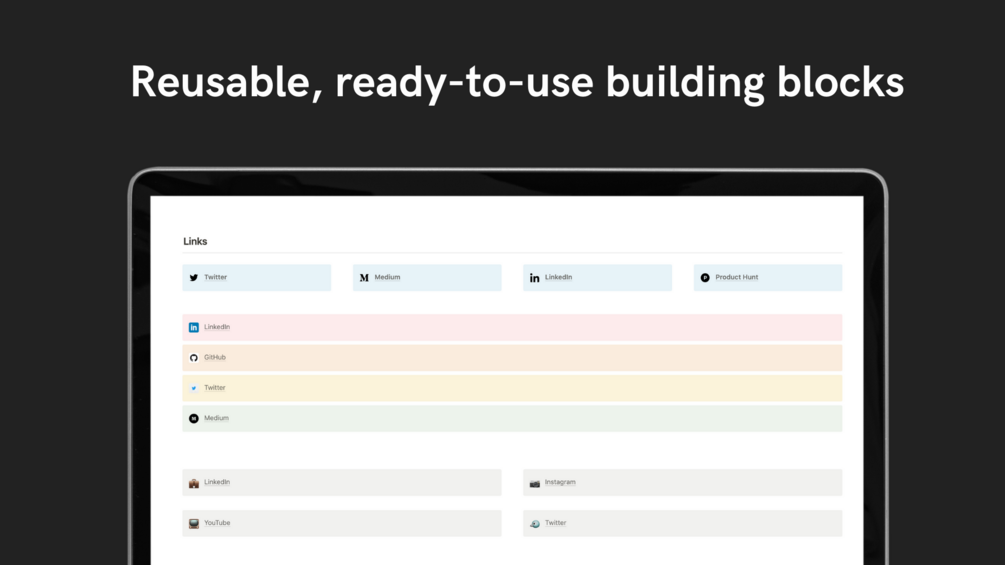
Task: Open the Medium link text in the blue block
Action: tap(387, 278)
